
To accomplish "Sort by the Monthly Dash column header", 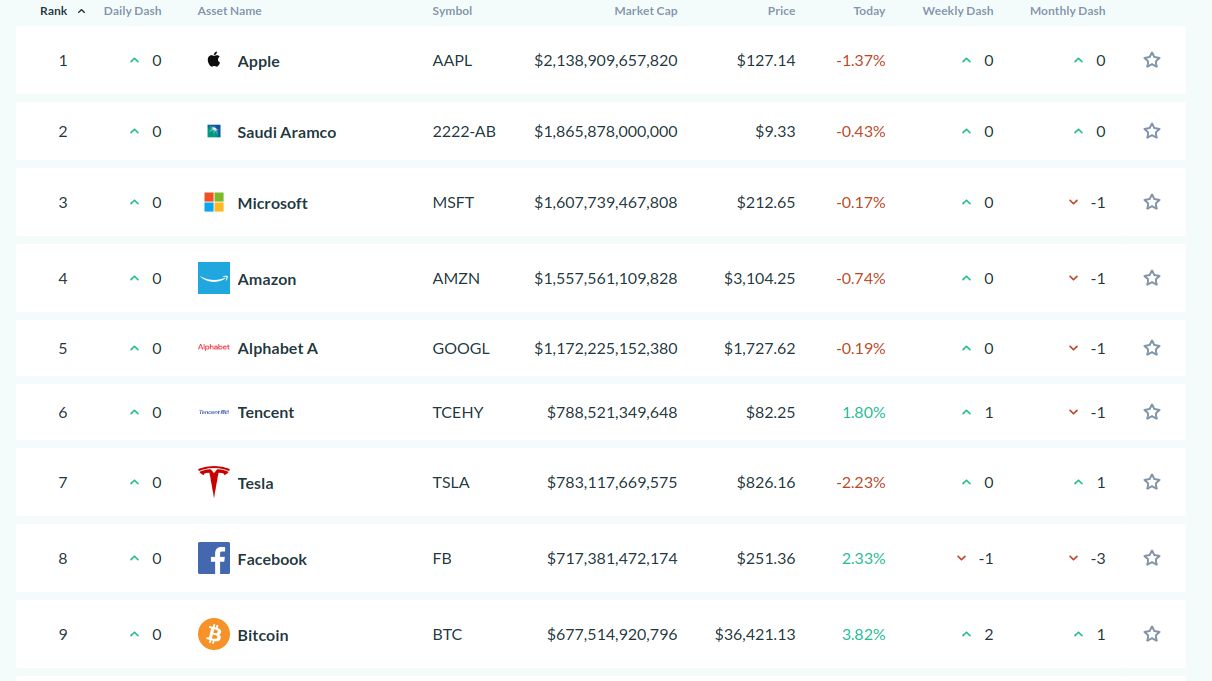I will pos(1068,11).
